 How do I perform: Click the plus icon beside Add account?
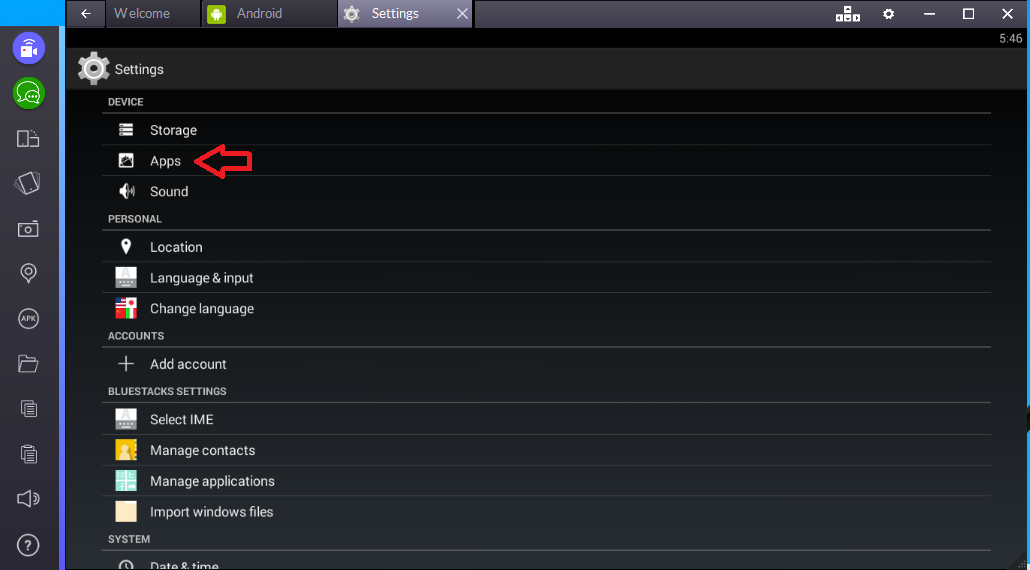click(x=125, y=364)
